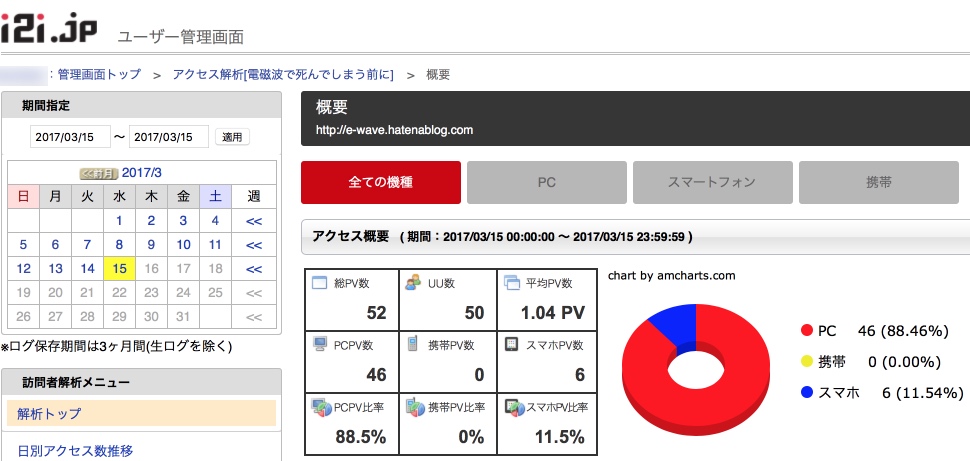Click the yellow 携帯 legend swatch
Viewport: 970px width, 461px height.
tap(806, 362)
